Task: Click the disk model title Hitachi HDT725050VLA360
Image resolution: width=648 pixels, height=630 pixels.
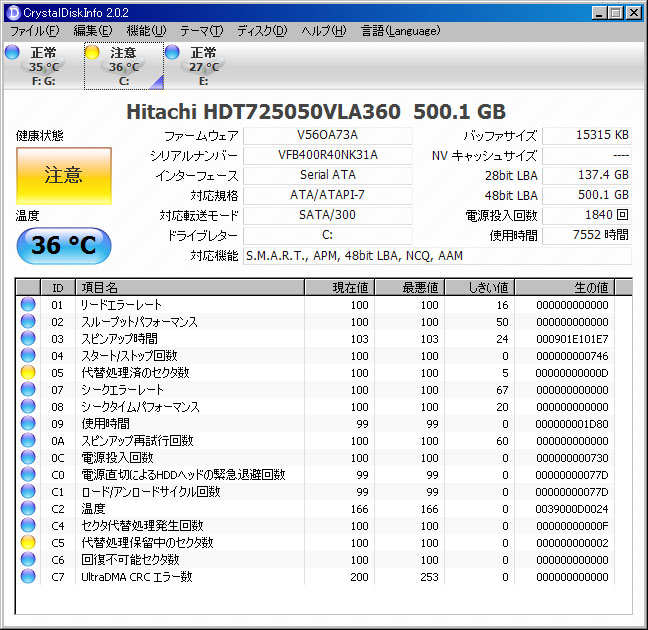Action: (x=264, y=112)
